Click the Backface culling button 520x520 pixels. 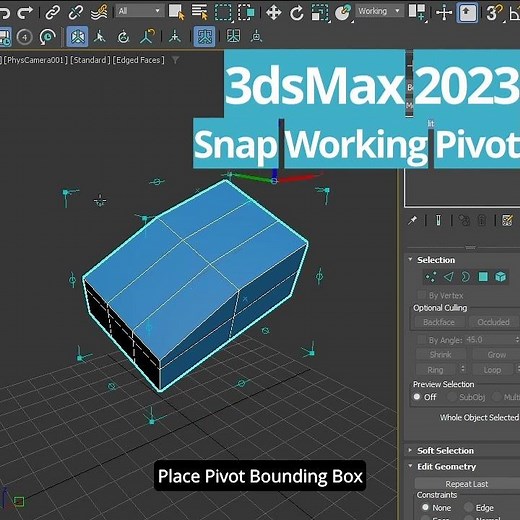[x=439, y=322]
